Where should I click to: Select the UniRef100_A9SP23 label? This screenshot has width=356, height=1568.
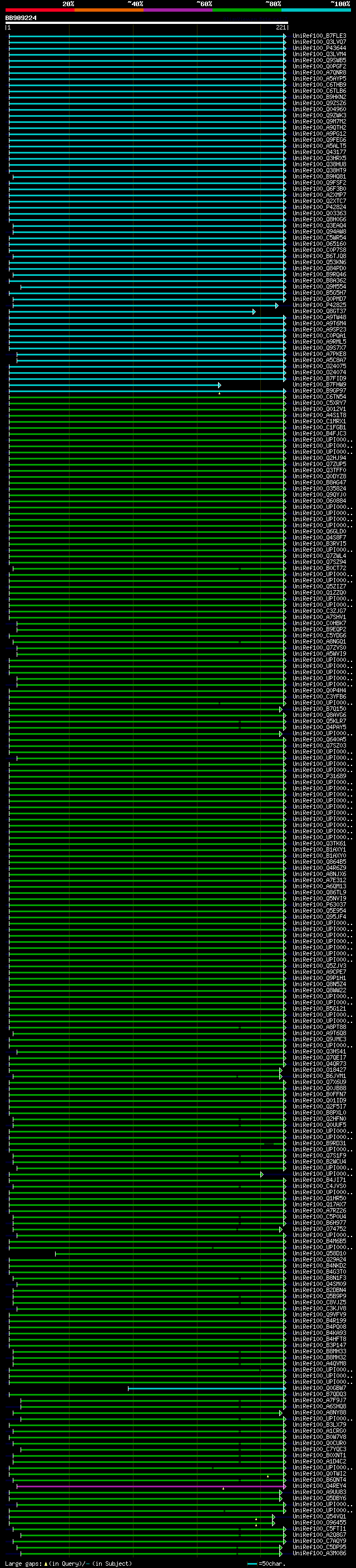pos(319,329)
